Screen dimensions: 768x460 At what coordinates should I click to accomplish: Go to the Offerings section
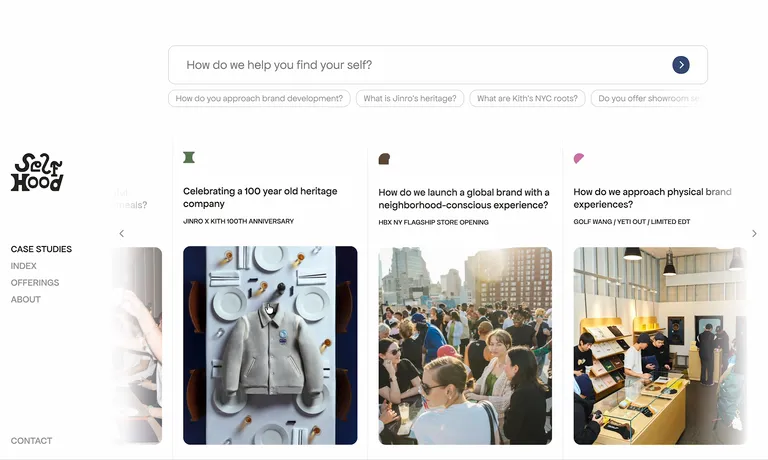[x=35, y=283]
